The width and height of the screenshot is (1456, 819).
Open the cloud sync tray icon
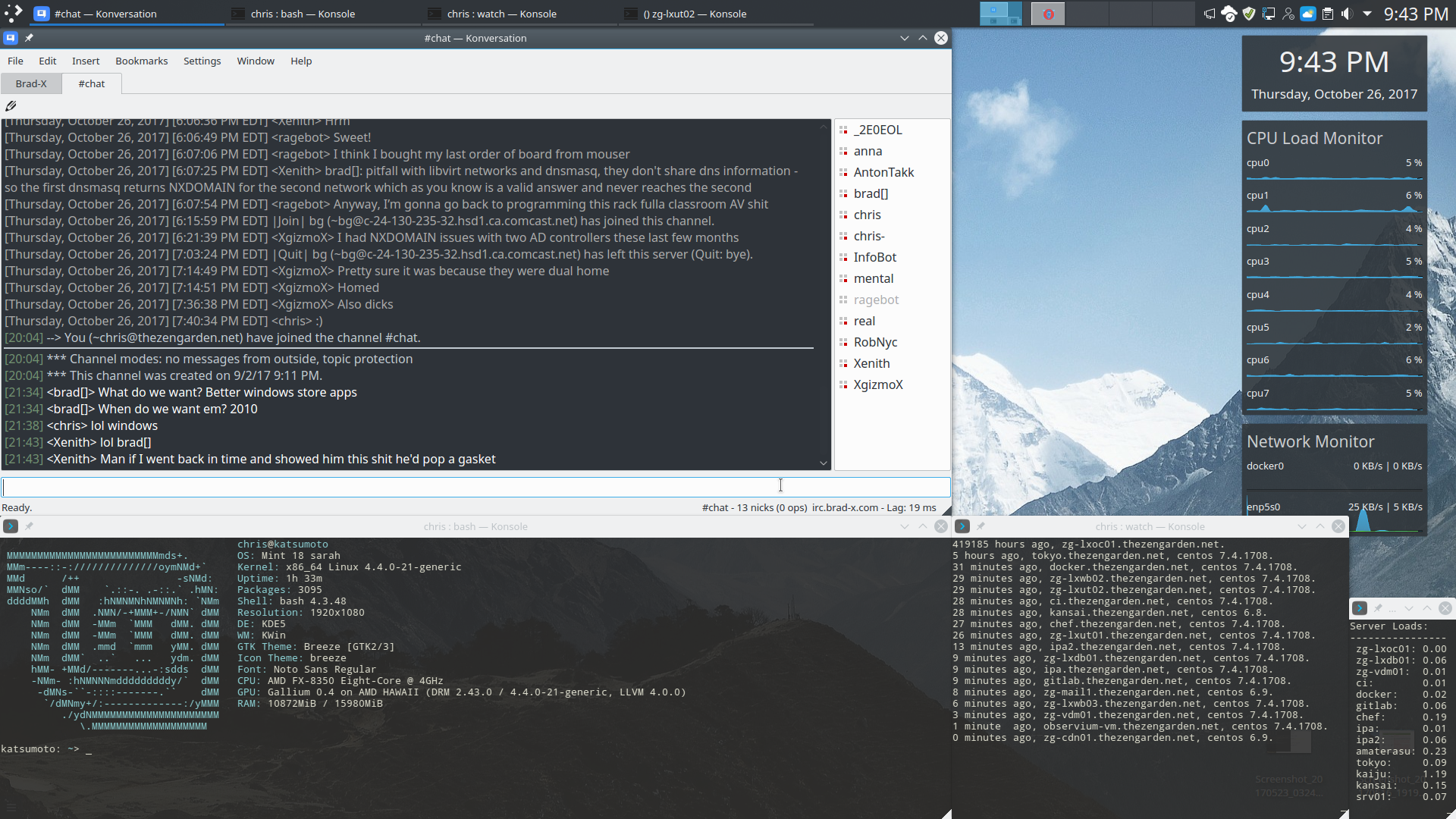coord(1229,14)
